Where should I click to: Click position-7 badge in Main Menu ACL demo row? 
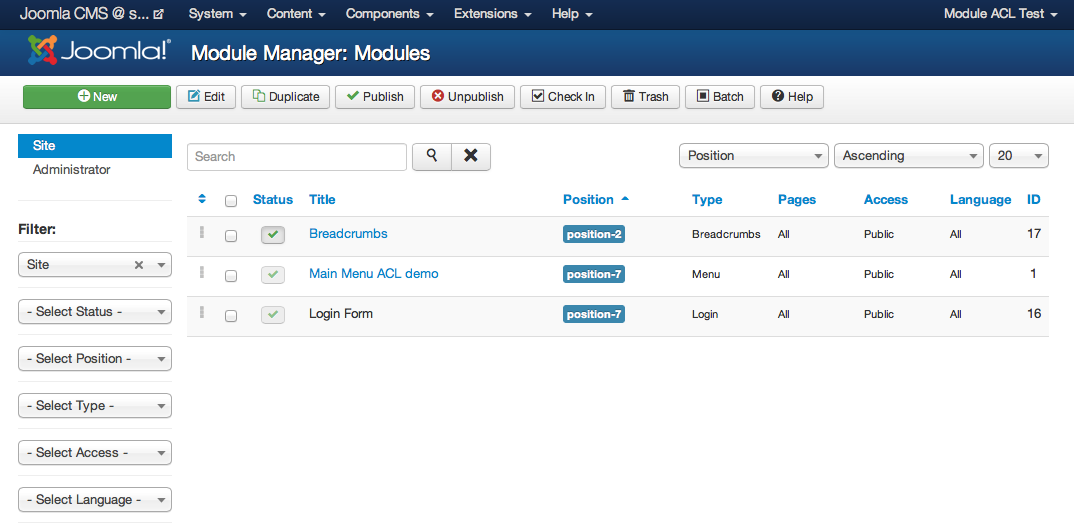click(x=594, y=274)
